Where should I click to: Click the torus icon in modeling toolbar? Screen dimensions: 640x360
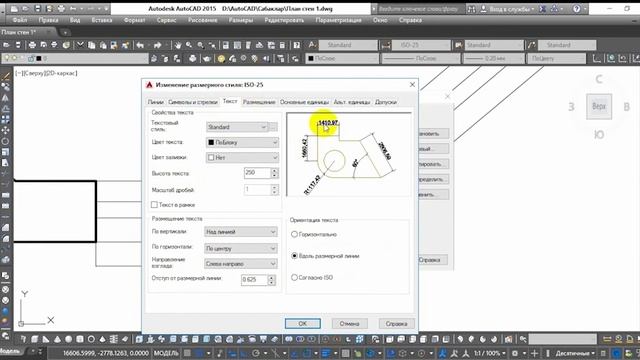[x=91, y=339]
